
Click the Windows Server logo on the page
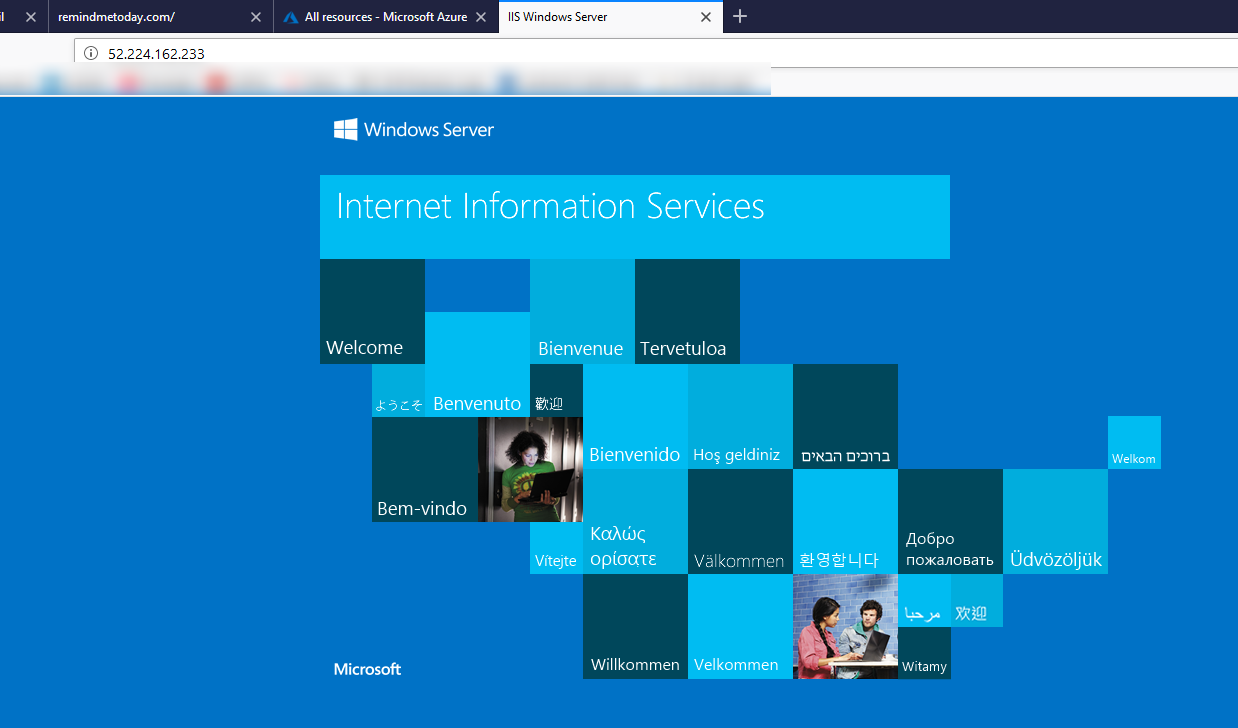[x=414, y=129]
